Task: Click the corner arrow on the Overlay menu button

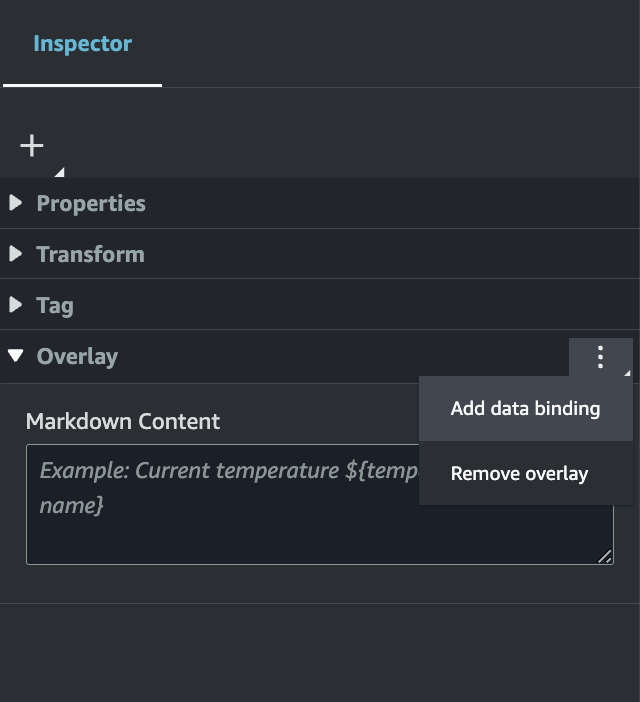Action: coord(627,372)
